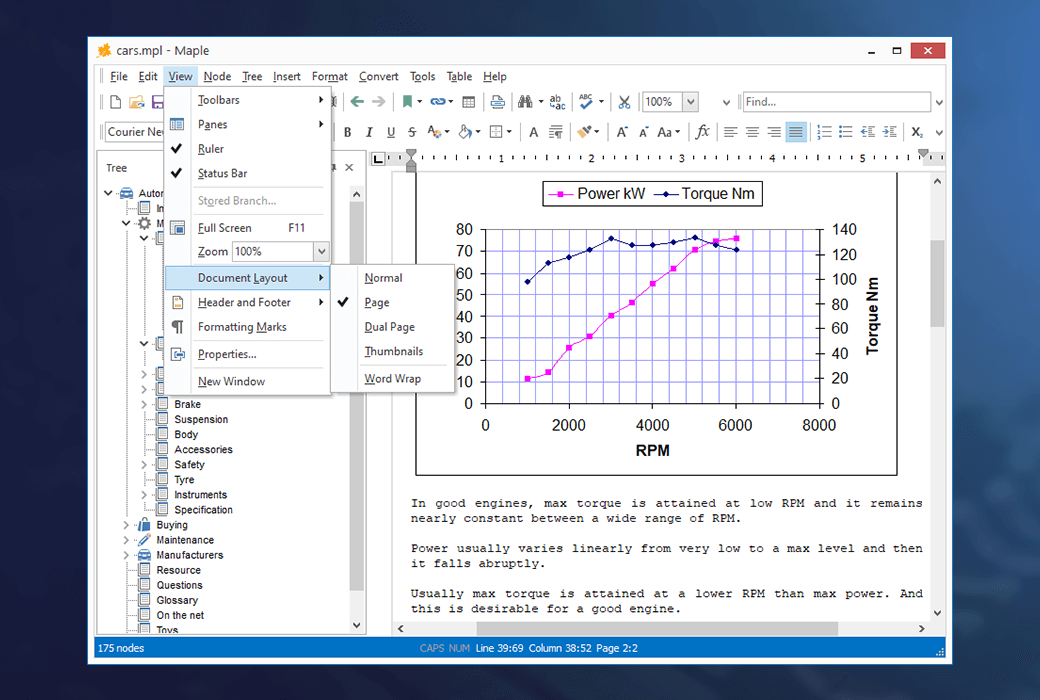Screen dimensions: 1040x700
Task: Uncheck Status Bar in View menu
Action: coord(222,173)
